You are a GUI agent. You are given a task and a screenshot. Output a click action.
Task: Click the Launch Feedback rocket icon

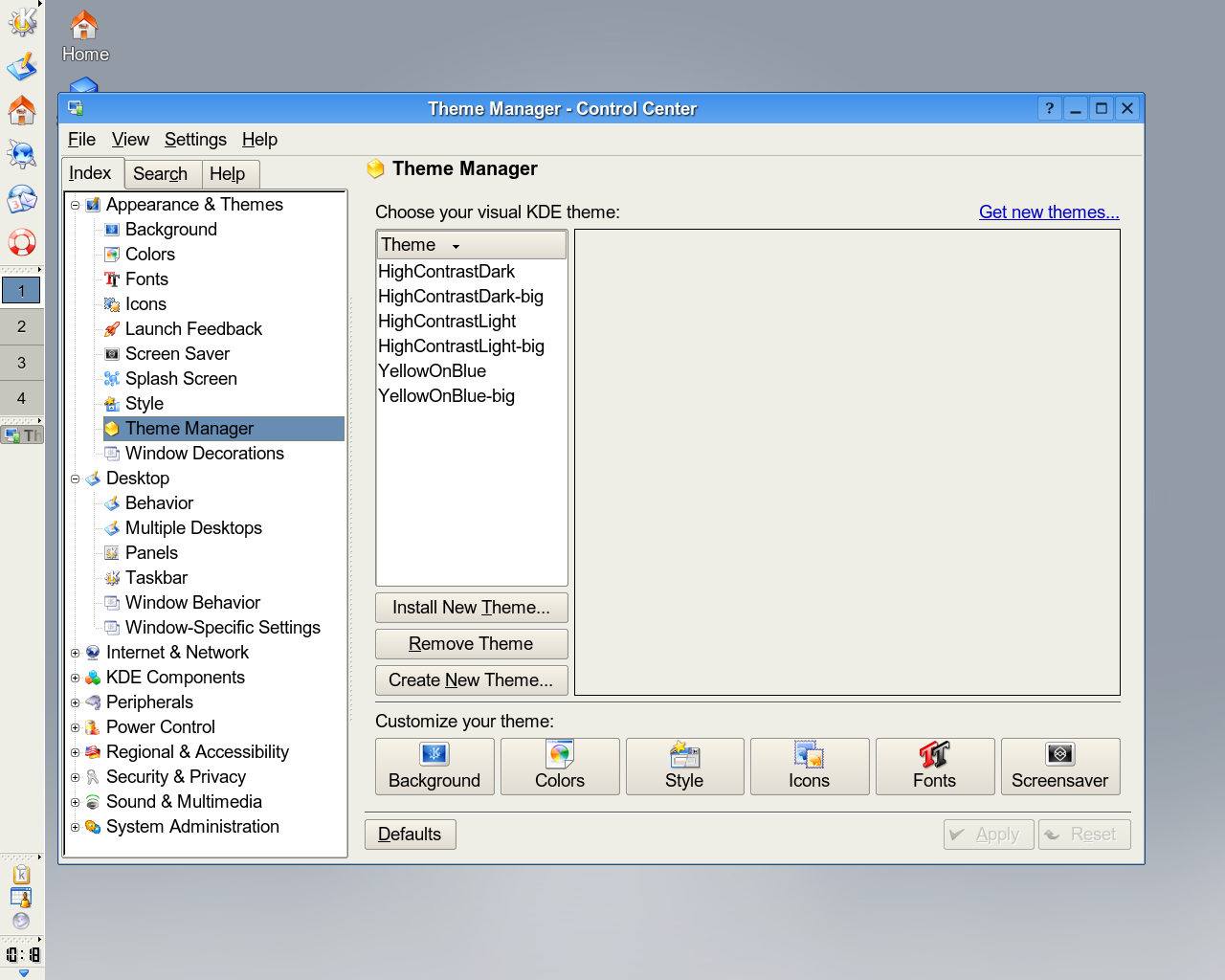[112, 329]
